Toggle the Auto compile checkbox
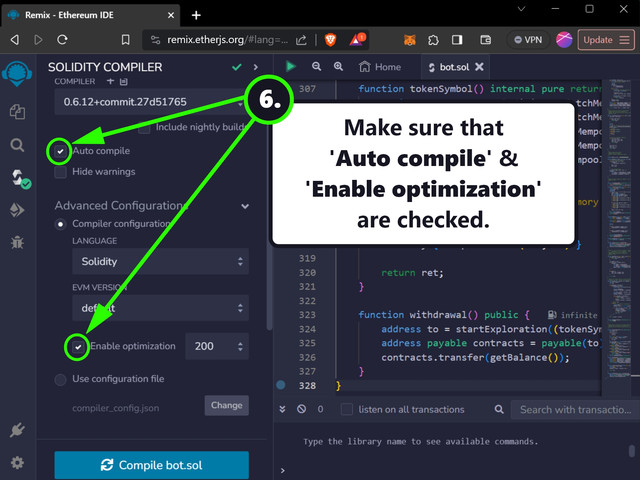This screenshot has width=640, height=480. click(x=61, y=151)
